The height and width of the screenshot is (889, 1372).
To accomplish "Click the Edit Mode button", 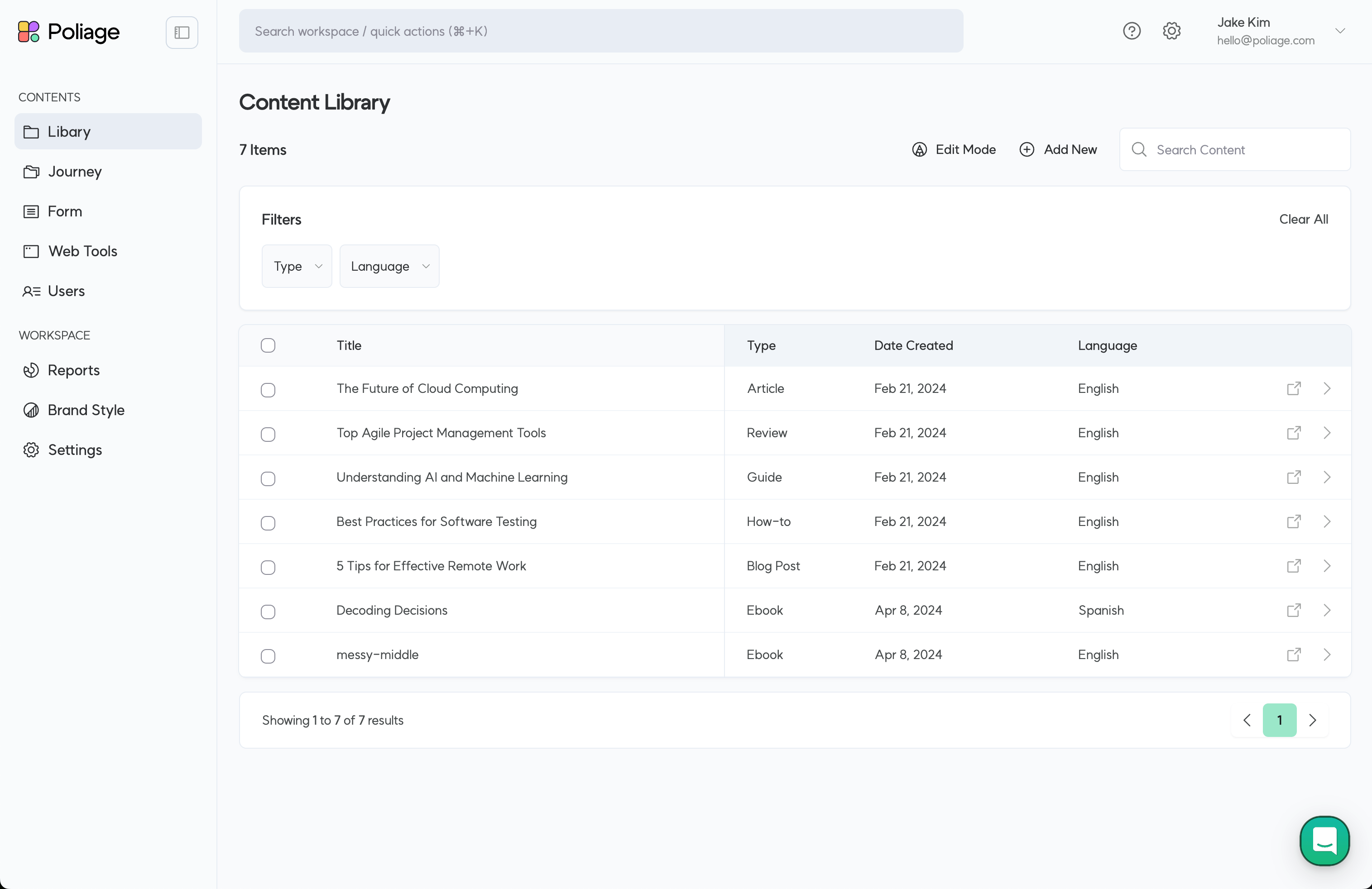I will click(x=953, y=150).
